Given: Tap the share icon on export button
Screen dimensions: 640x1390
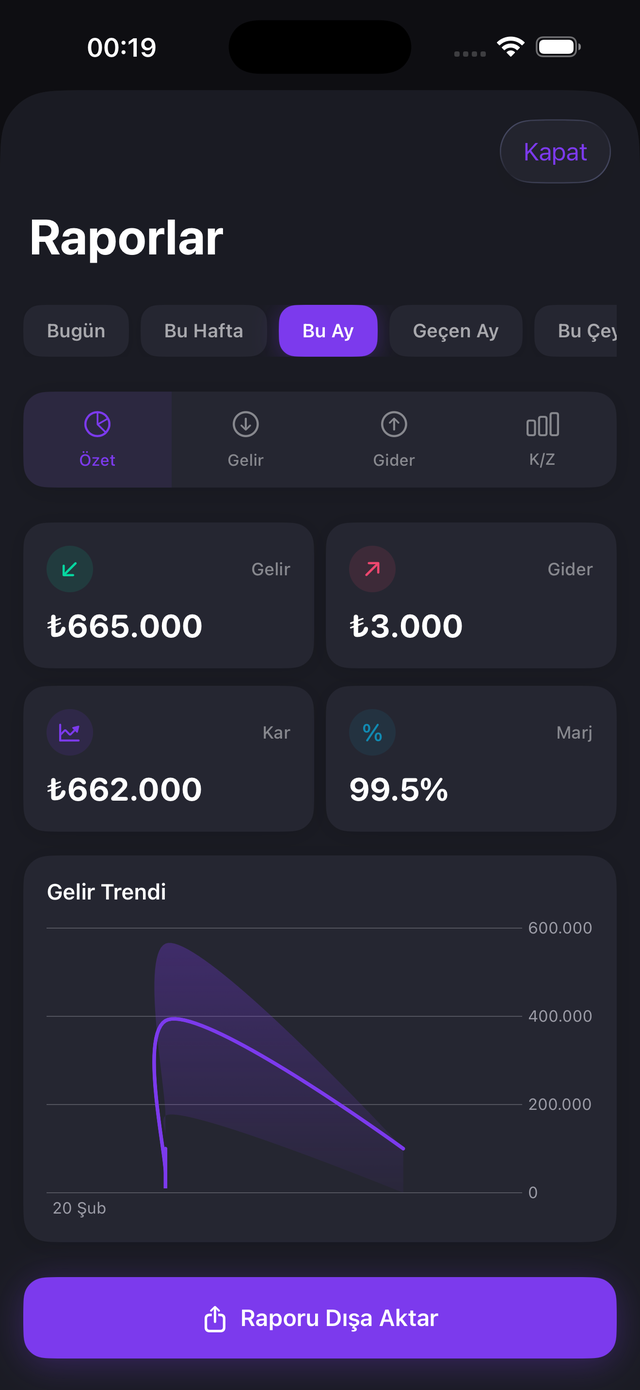Looking at the screenshot, I should click(215, 1319).
